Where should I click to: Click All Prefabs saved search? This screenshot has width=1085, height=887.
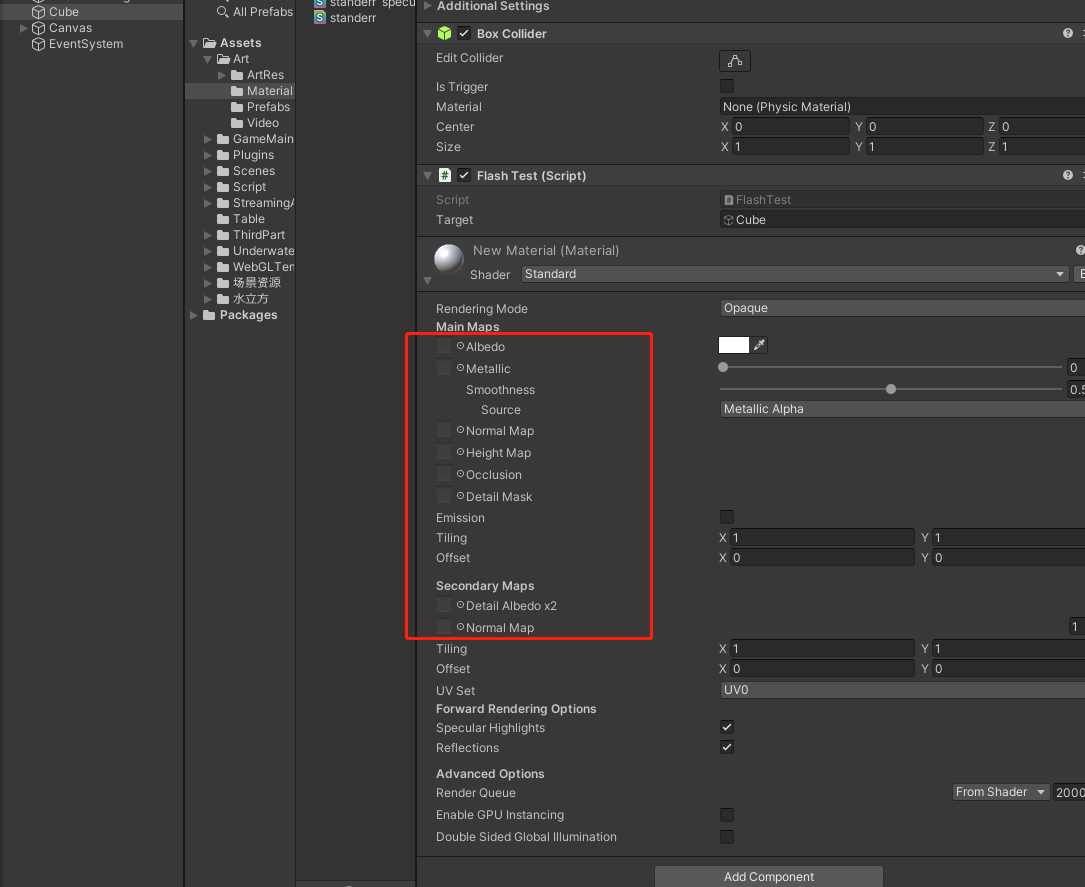pos(262,12)
